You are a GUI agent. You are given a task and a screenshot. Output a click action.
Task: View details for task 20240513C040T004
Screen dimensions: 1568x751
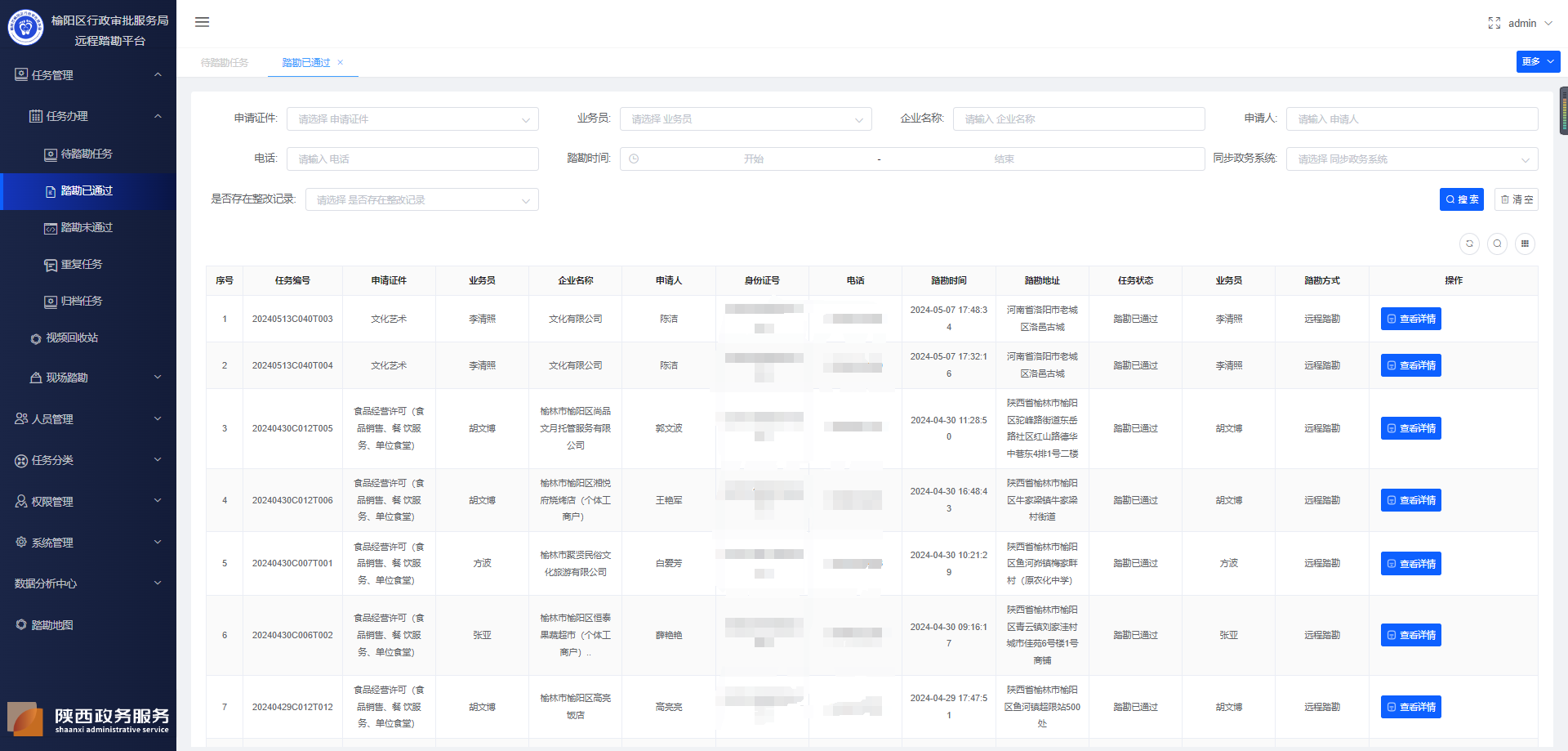point(1411,365)
